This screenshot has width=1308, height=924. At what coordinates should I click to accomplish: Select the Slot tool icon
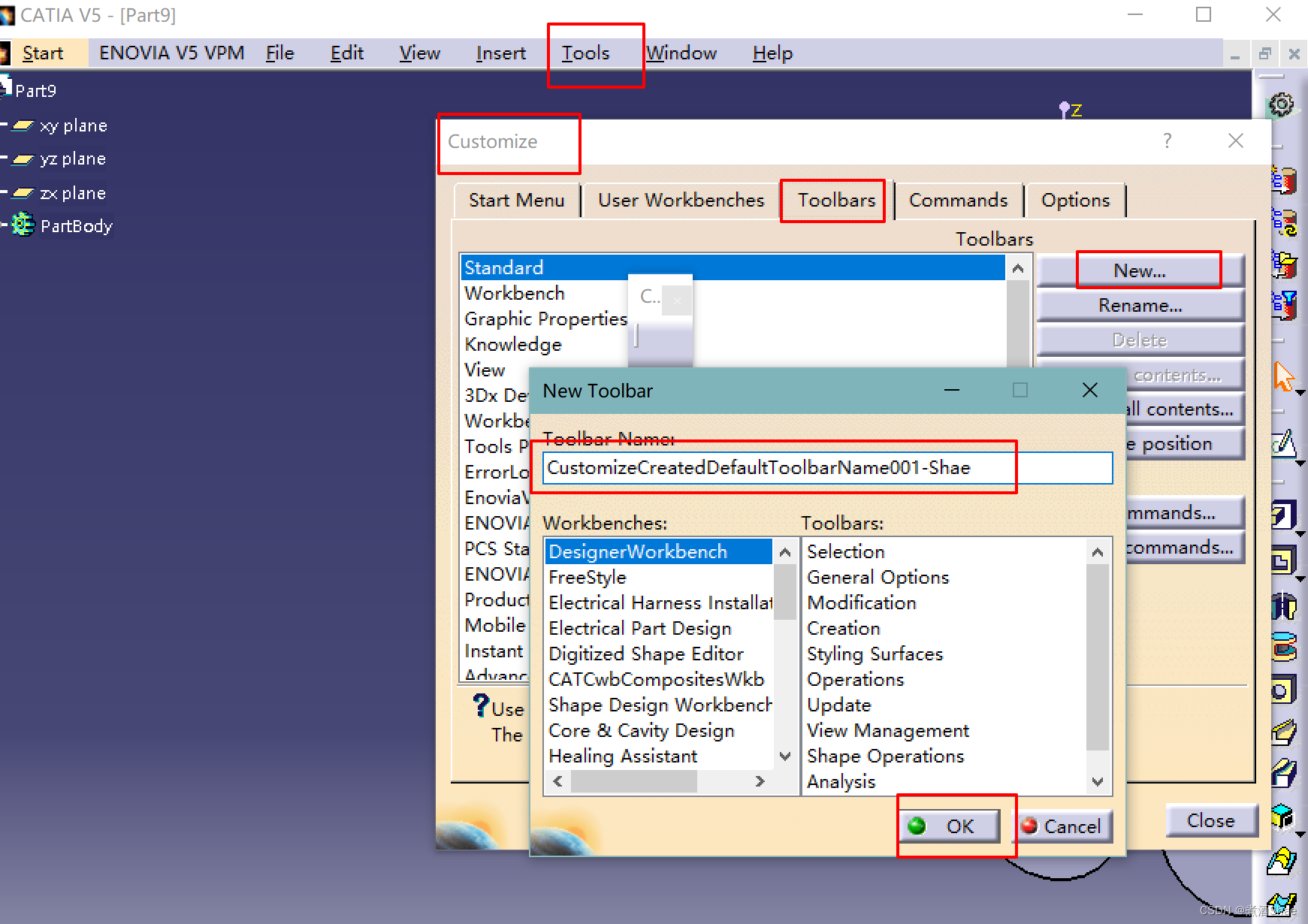[1283, 774]
